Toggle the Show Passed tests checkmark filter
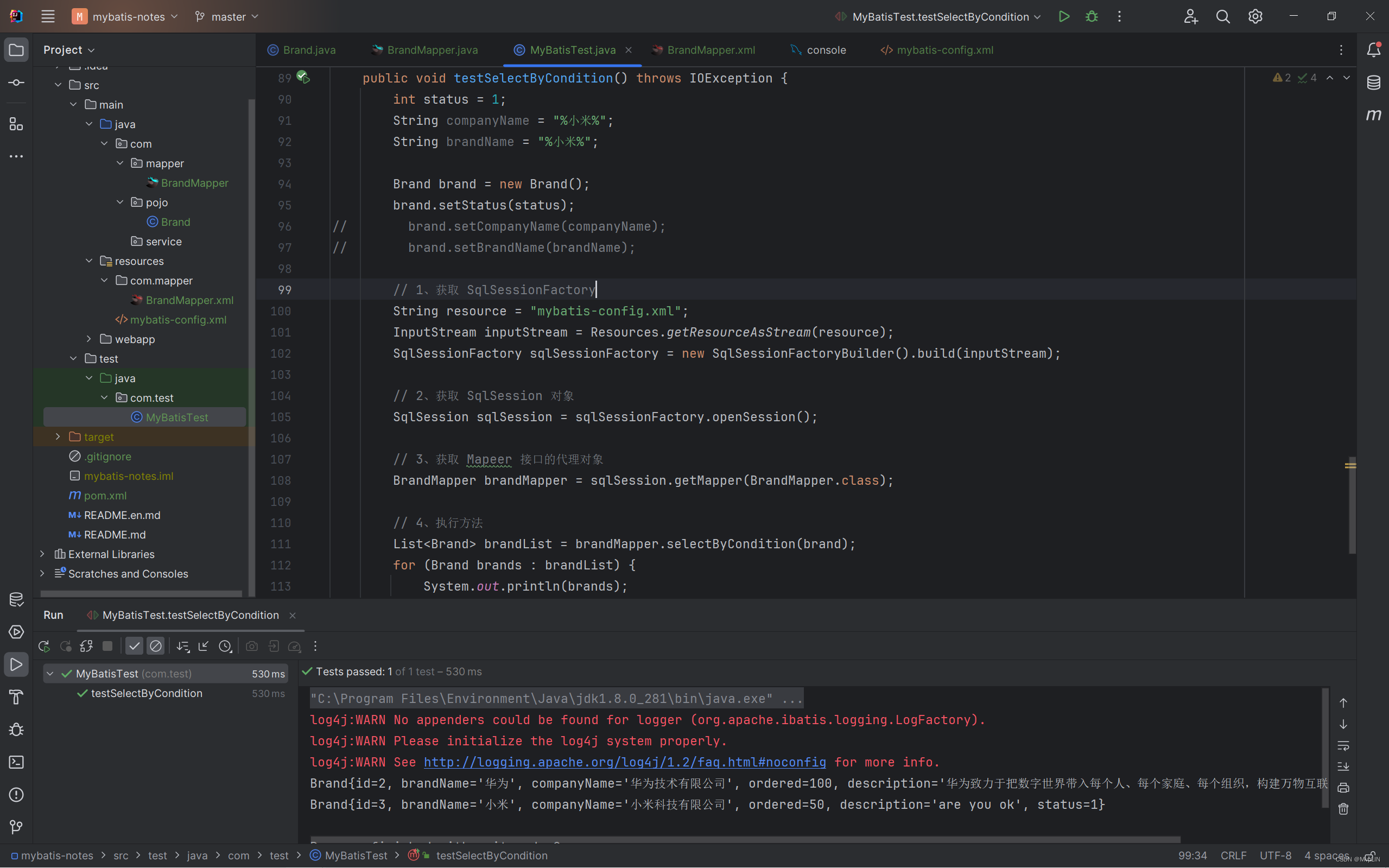Screen dimensions: 1389x868 click(134, 647)
